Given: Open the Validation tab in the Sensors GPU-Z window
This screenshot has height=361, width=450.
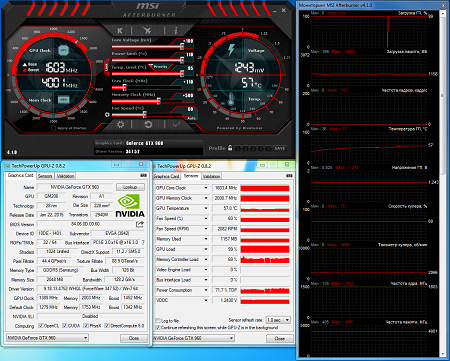Looking at the screenshot, I should point(211,176).
